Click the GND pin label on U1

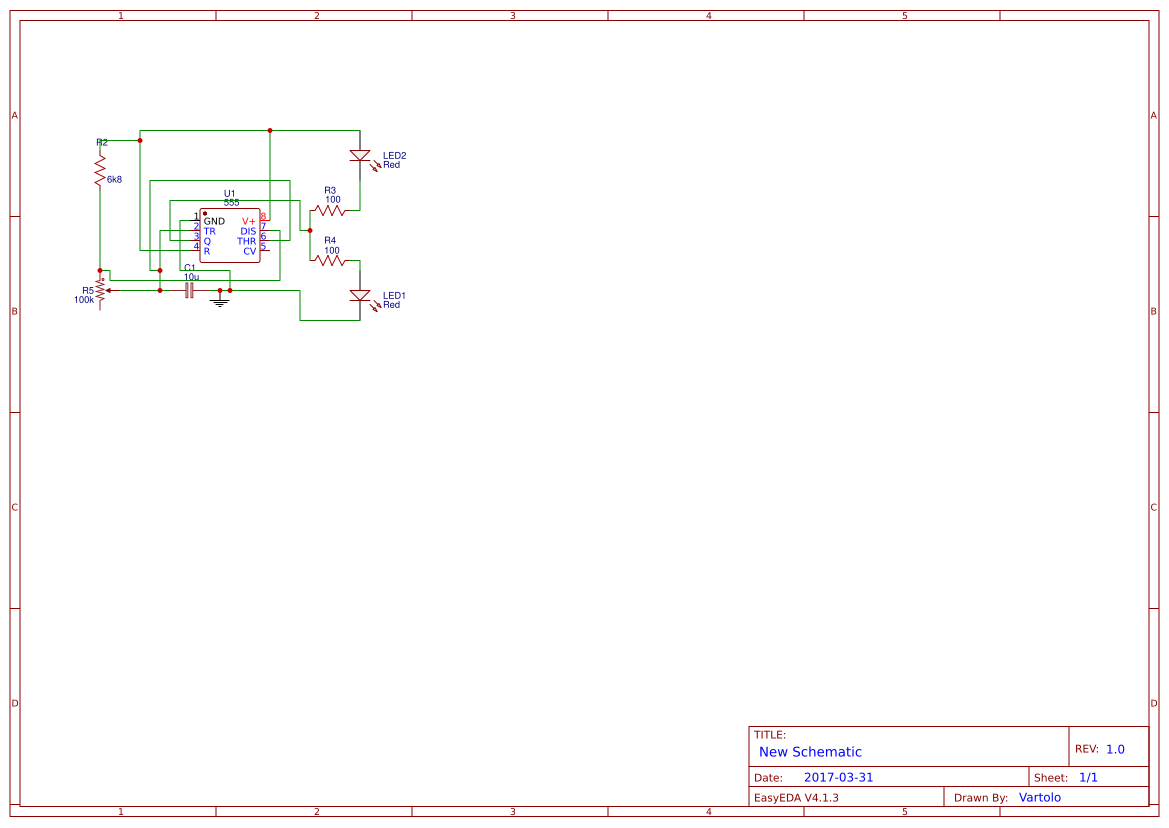pyautogui.click(x=213, y=221)
